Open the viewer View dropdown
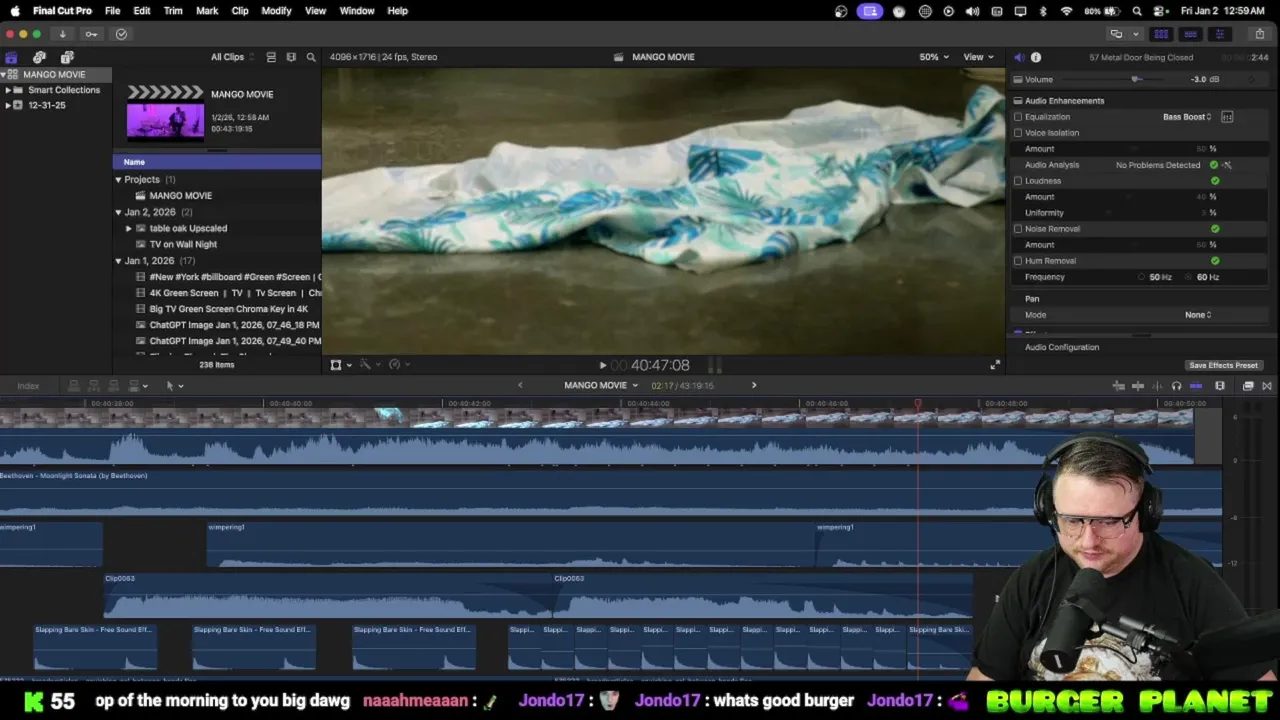Image resolution: width=1280 pixels, height=720 pixels. [x=978, y=57]
